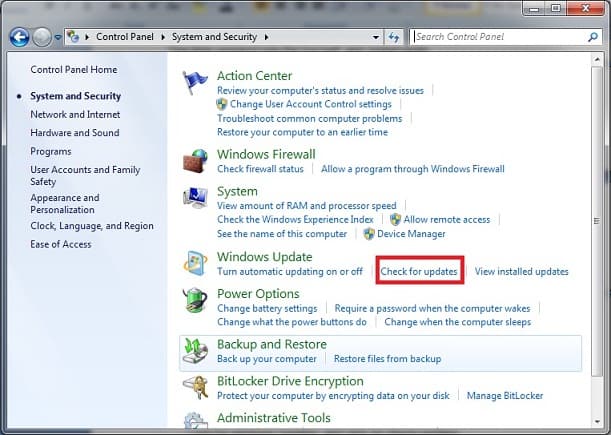Open User Accounts and Family Safety
Image resolution: width=611 pixels, height=435 pixels.
(85, 175)
